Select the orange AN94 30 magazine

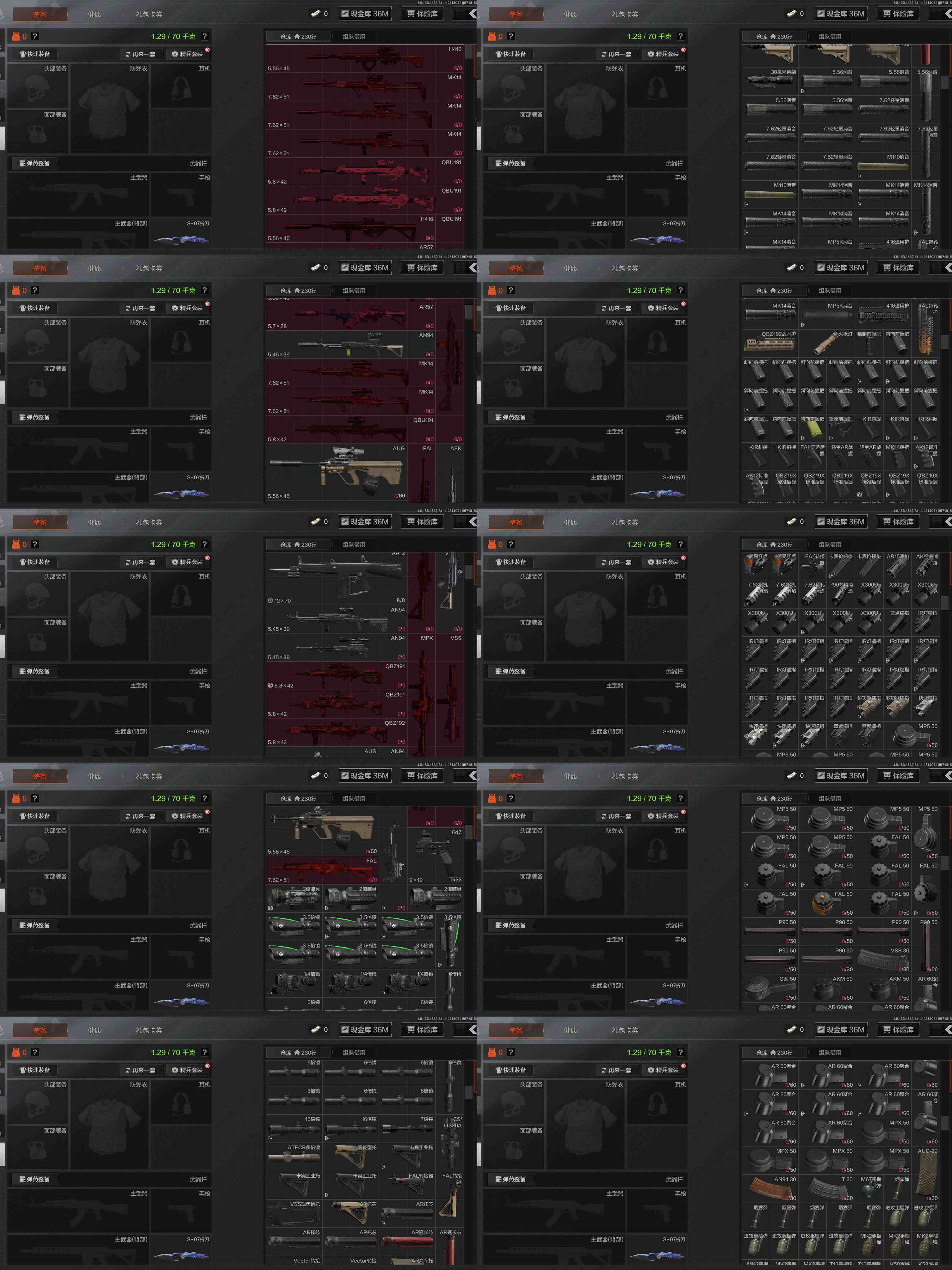click(770, 1189)
